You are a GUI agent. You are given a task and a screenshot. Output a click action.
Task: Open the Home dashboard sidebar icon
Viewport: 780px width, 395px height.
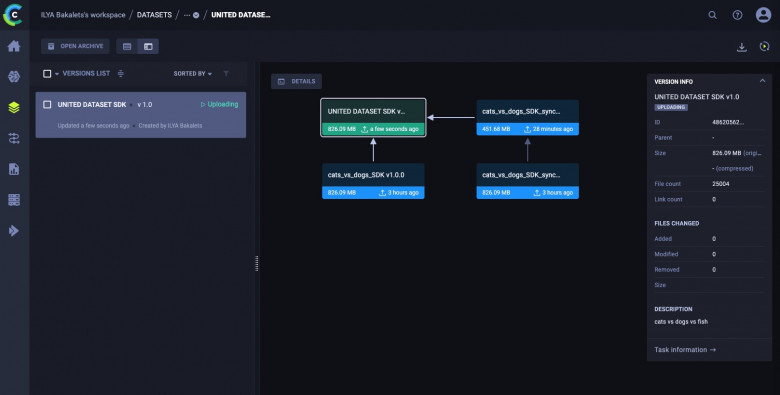click(14, 46)
